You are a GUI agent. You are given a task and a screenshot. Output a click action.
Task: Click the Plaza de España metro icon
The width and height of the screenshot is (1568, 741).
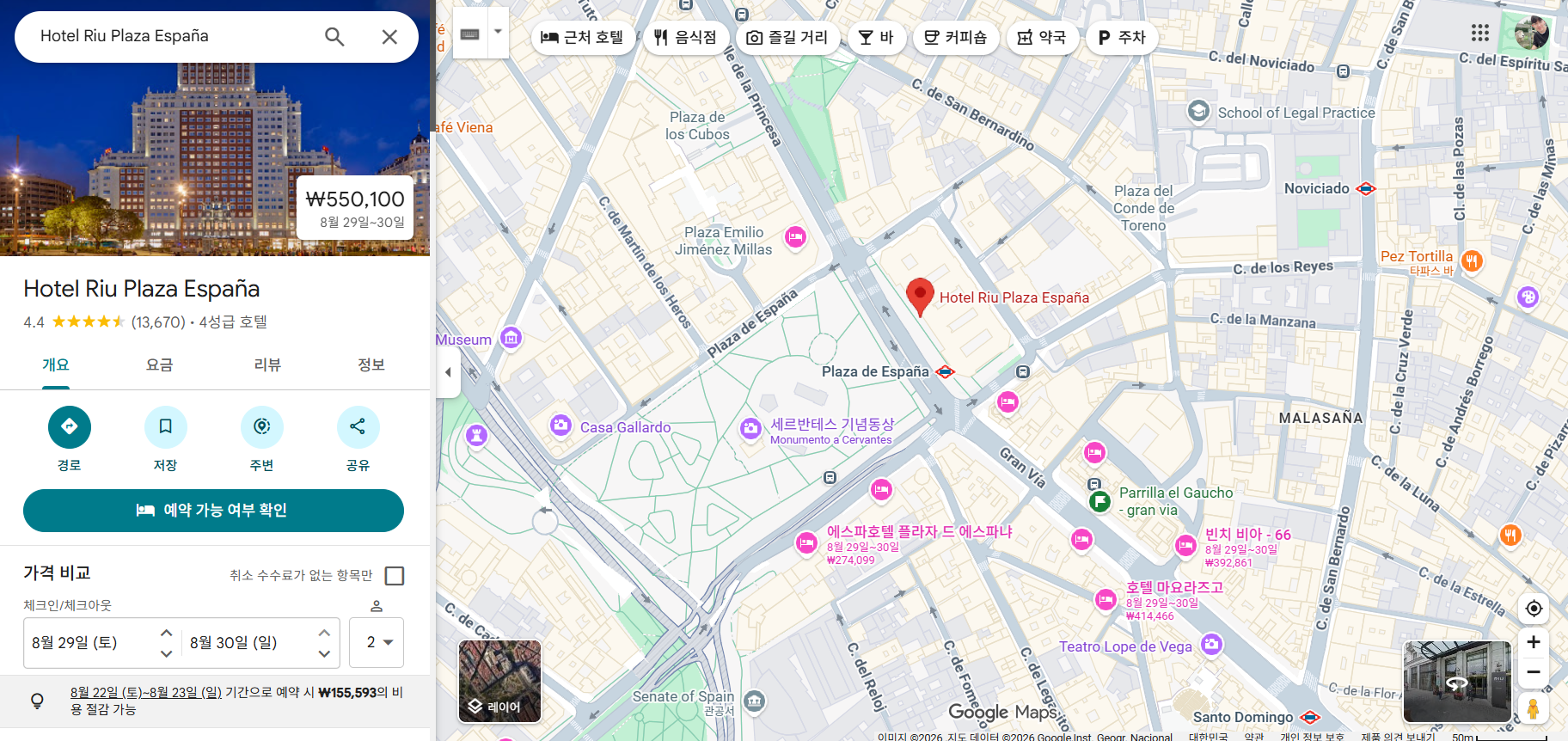pyautogui.click(x=945, y=372)
